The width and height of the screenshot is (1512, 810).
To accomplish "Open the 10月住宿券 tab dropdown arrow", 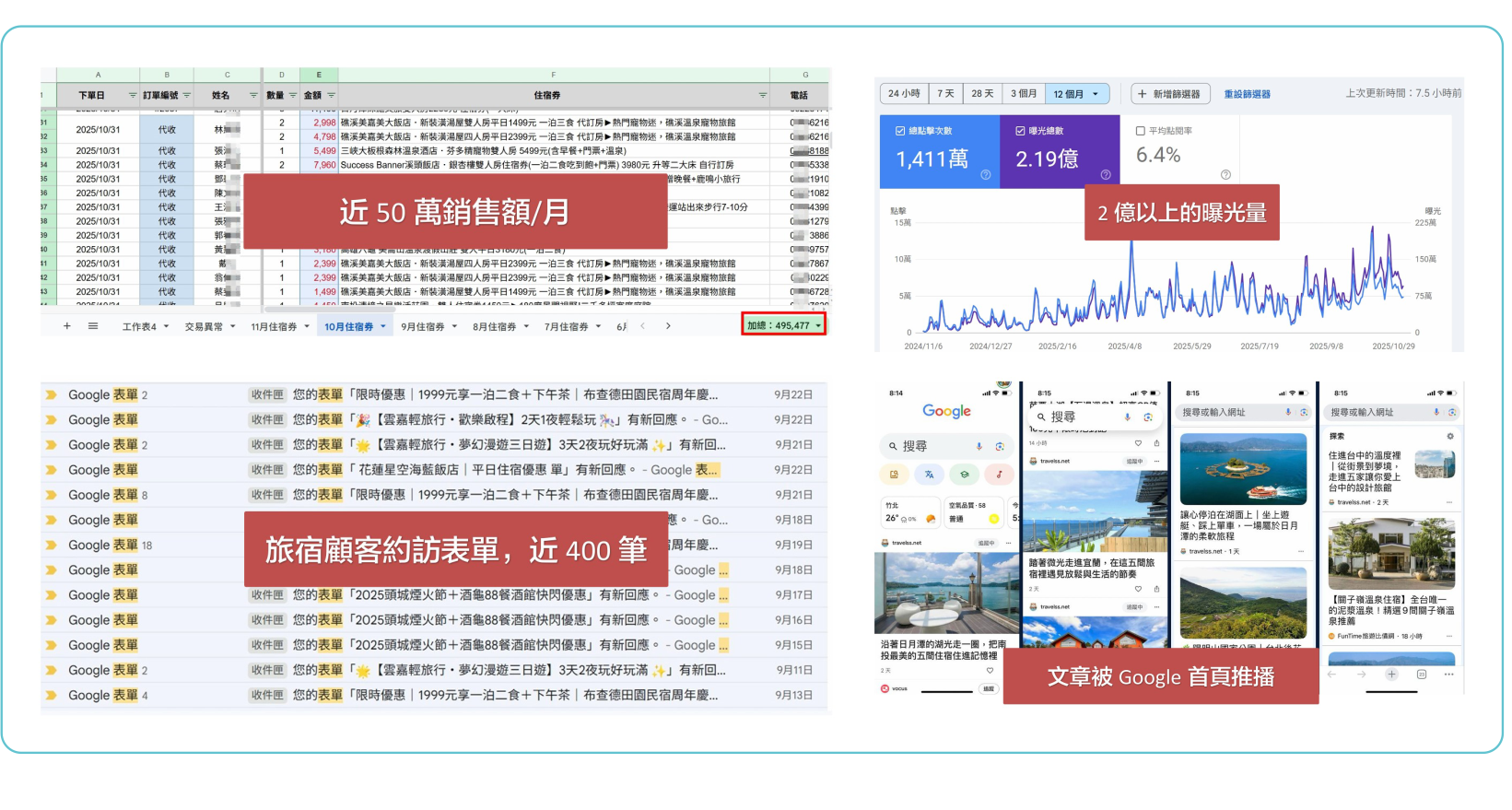I will [x=383, y=326].
